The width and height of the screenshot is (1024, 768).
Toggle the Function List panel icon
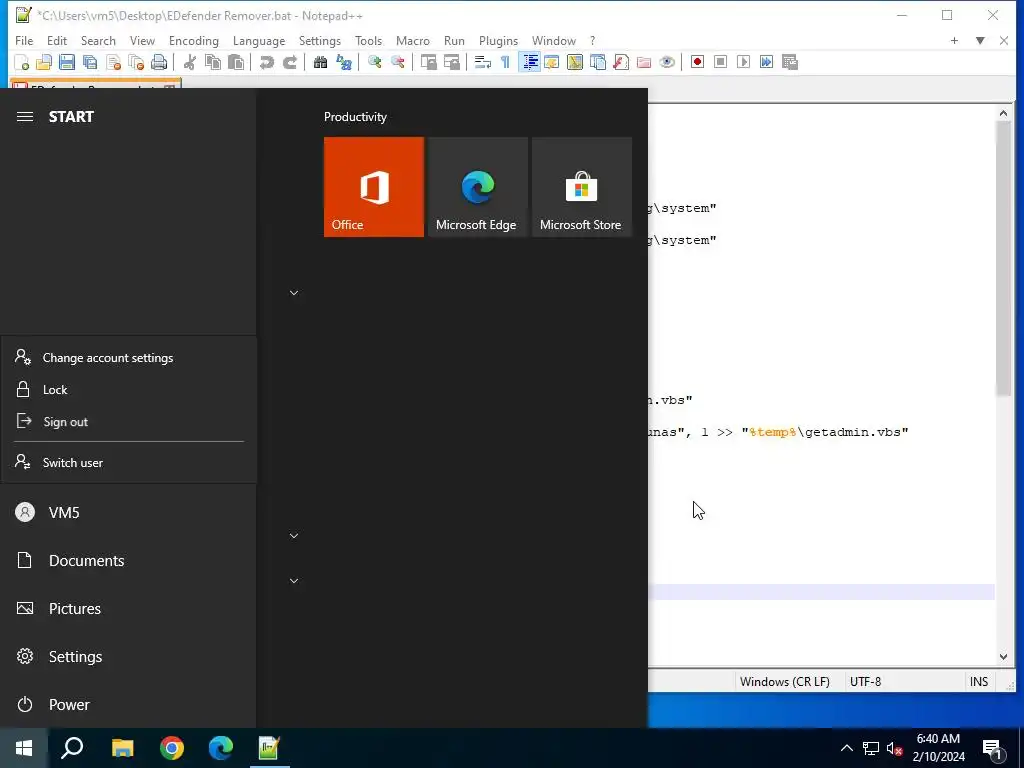620,62
